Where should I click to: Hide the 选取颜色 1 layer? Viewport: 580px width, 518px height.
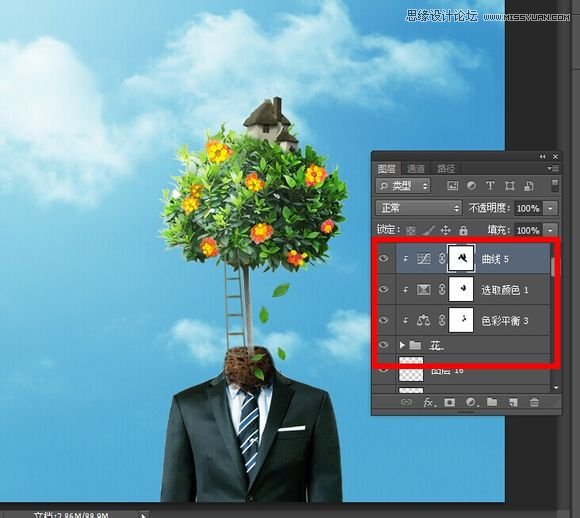[x=384, y=289]
